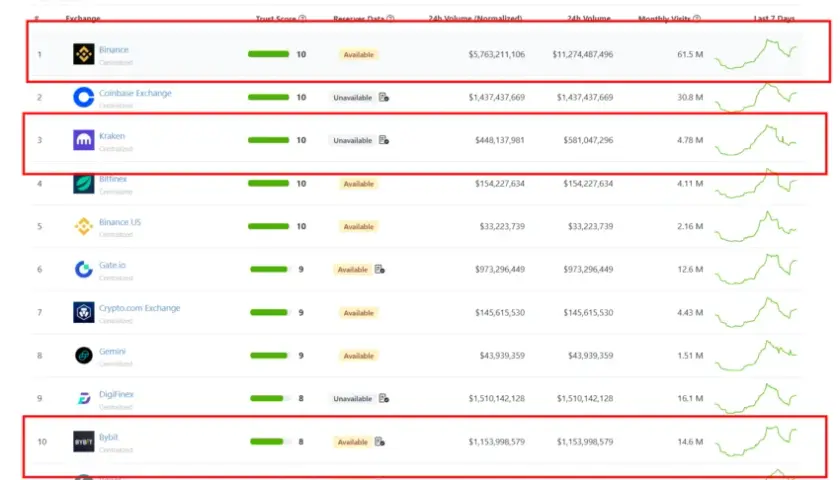Click the Available badge in Binance US row
The width and height of the screenshot is (840, 480).
point(358,227)
